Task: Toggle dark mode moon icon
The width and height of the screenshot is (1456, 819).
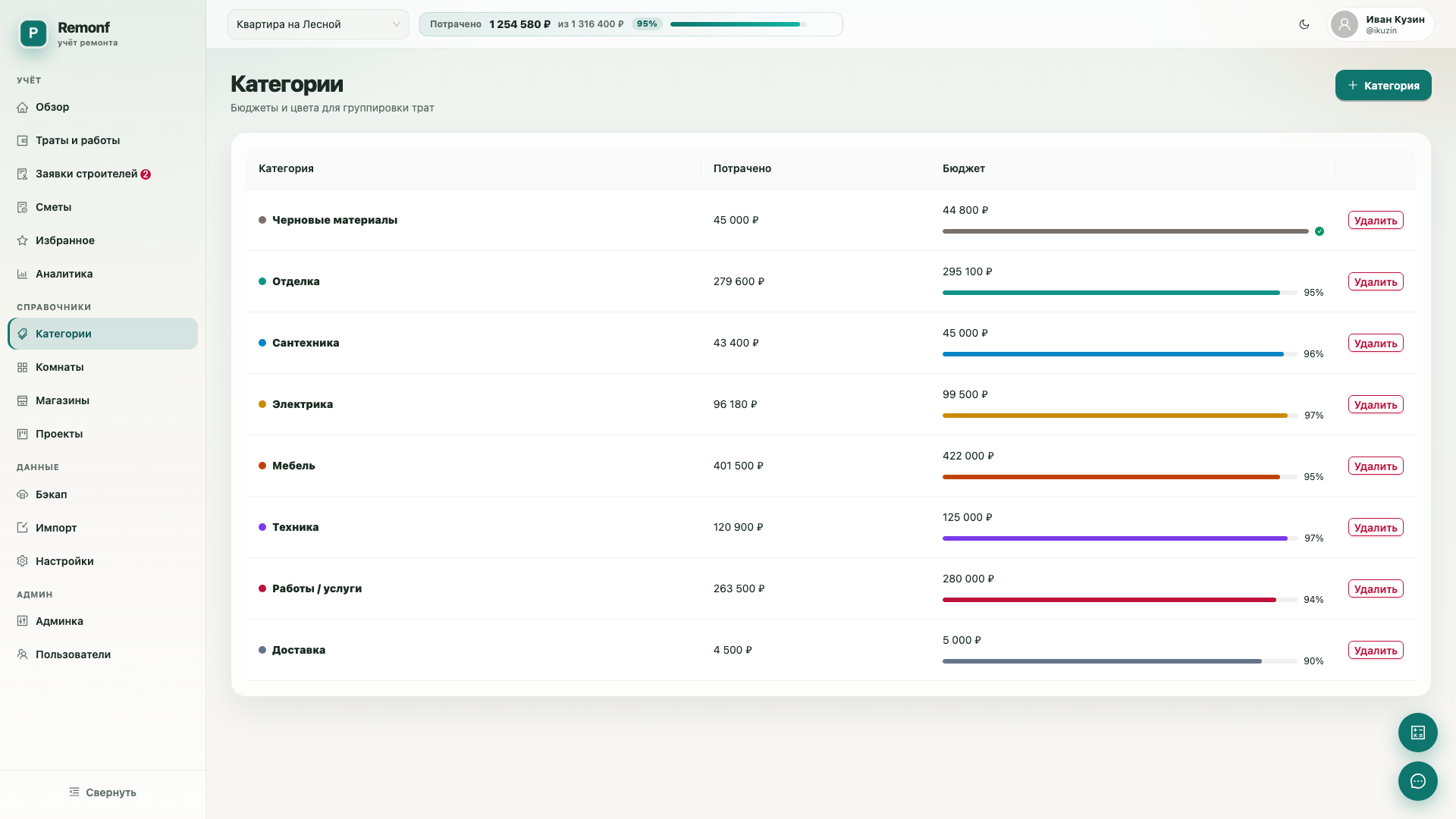Action: 1304,24
